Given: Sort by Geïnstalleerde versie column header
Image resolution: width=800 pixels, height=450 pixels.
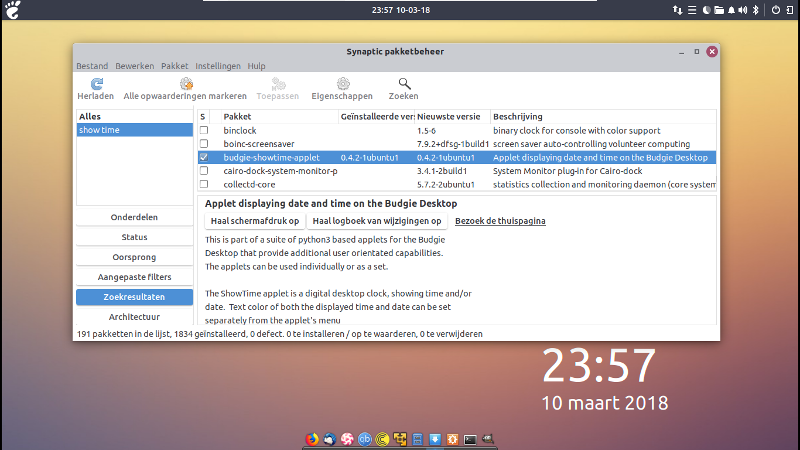Looking at the screenshot, I should [x=377, y=116].
